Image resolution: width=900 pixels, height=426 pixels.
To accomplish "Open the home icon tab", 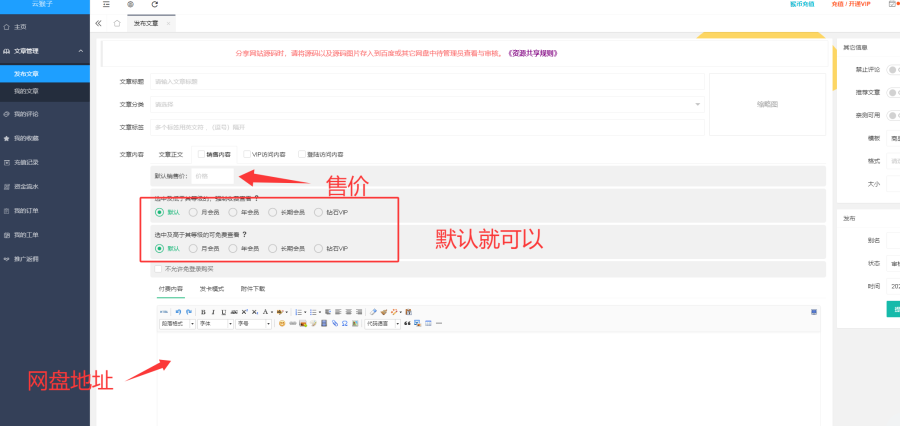I will coord(117,23).
